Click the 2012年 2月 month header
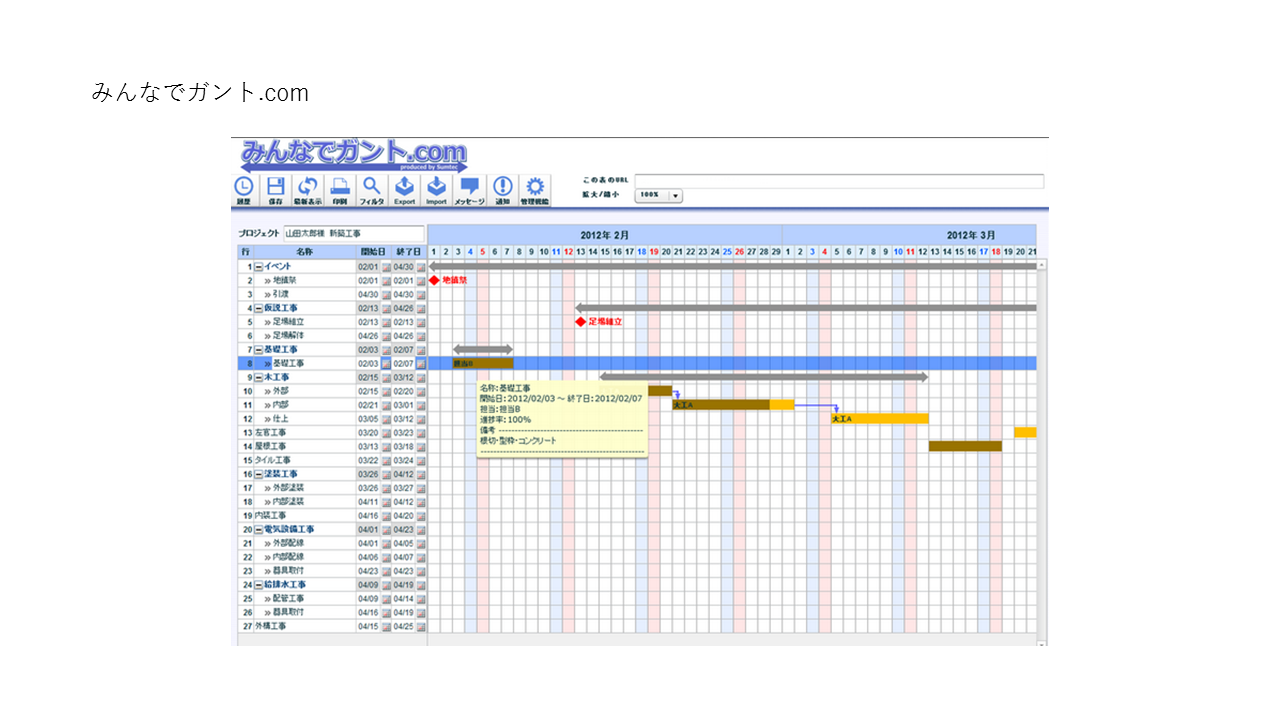Image resolution: width=1280 pixels, height=720 pixels. 605,235
